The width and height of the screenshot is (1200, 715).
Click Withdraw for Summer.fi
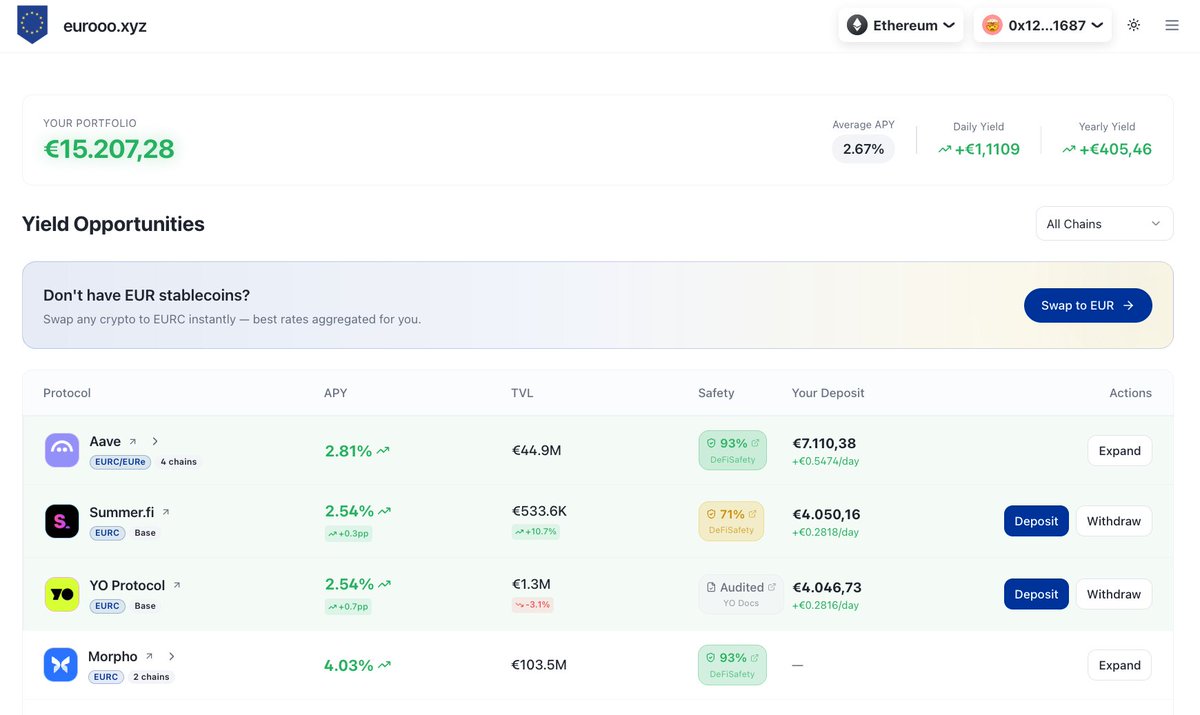pyautogui.click(x=1113, y=521)
